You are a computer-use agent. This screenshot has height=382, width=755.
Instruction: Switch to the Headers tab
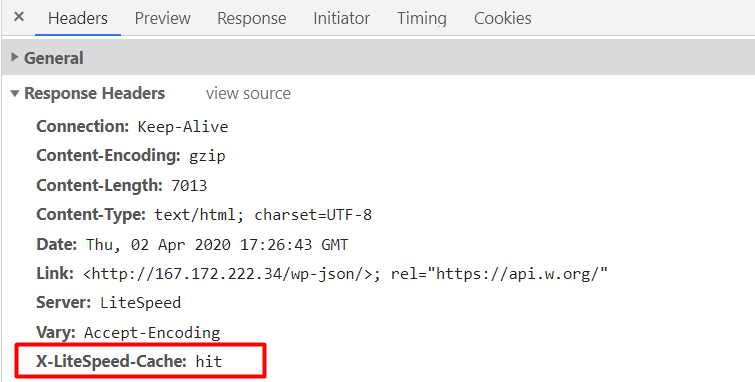pyautogui.click(x=78, y=18)
